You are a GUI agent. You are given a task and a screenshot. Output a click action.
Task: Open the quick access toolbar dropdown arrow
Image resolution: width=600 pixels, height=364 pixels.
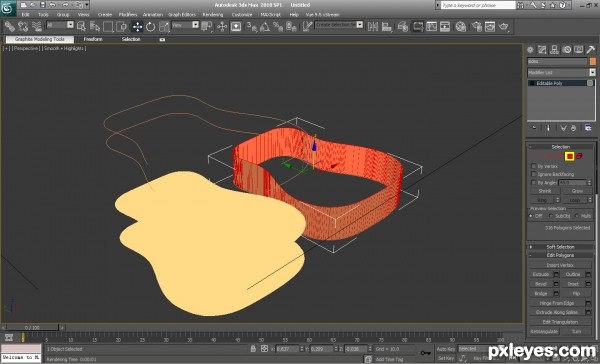point(87,5)
